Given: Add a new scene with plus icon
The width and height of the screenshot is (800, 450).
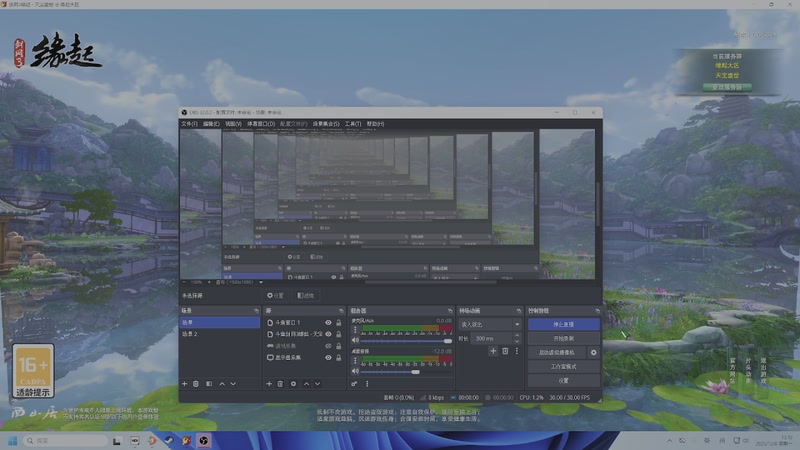Looking at the screenshot, I should click(185, 384).
